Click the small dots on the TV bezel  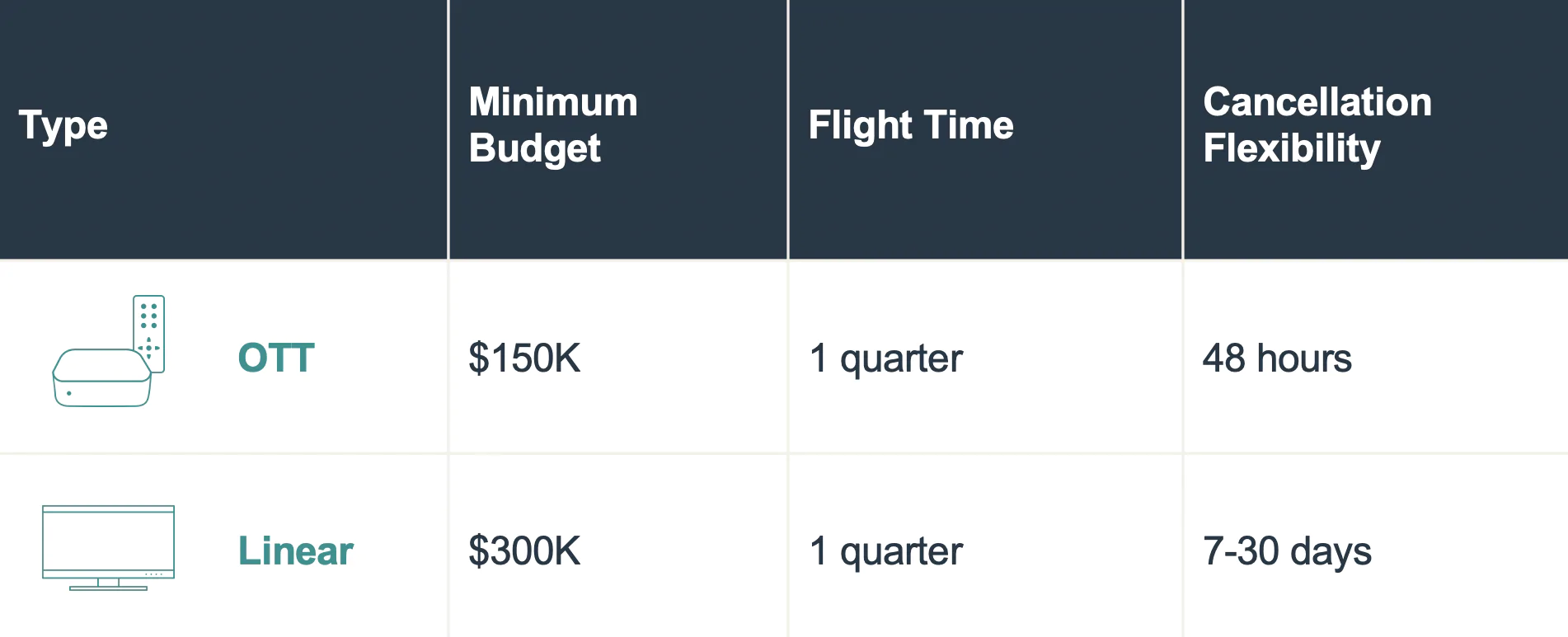click(153, 574)
